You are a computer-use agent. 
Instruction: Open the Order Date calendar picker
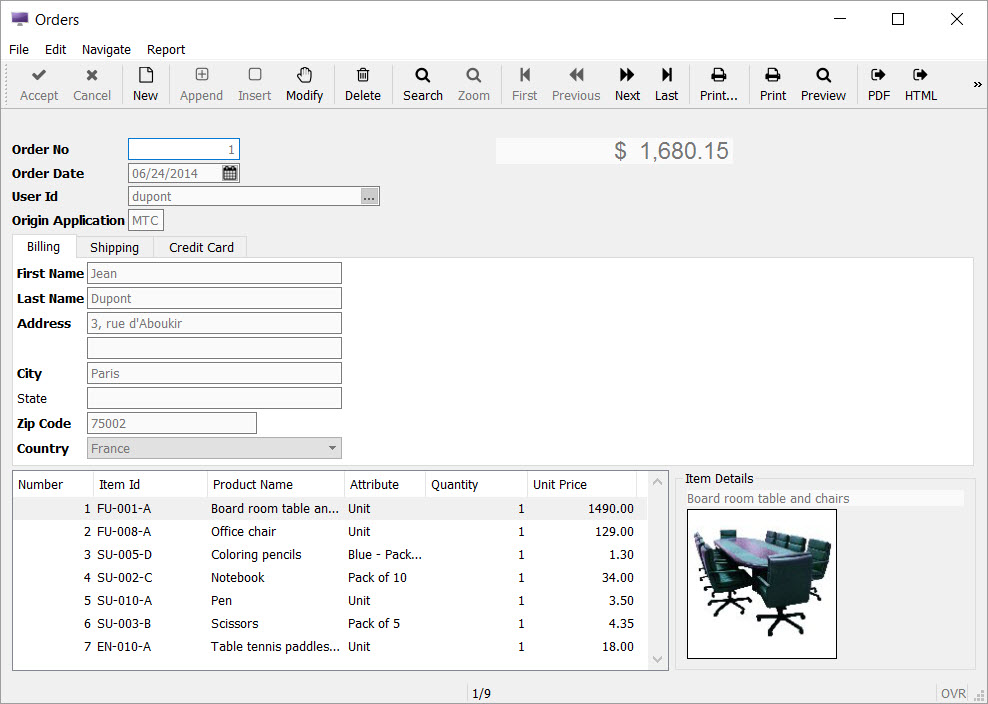[229, 172]
